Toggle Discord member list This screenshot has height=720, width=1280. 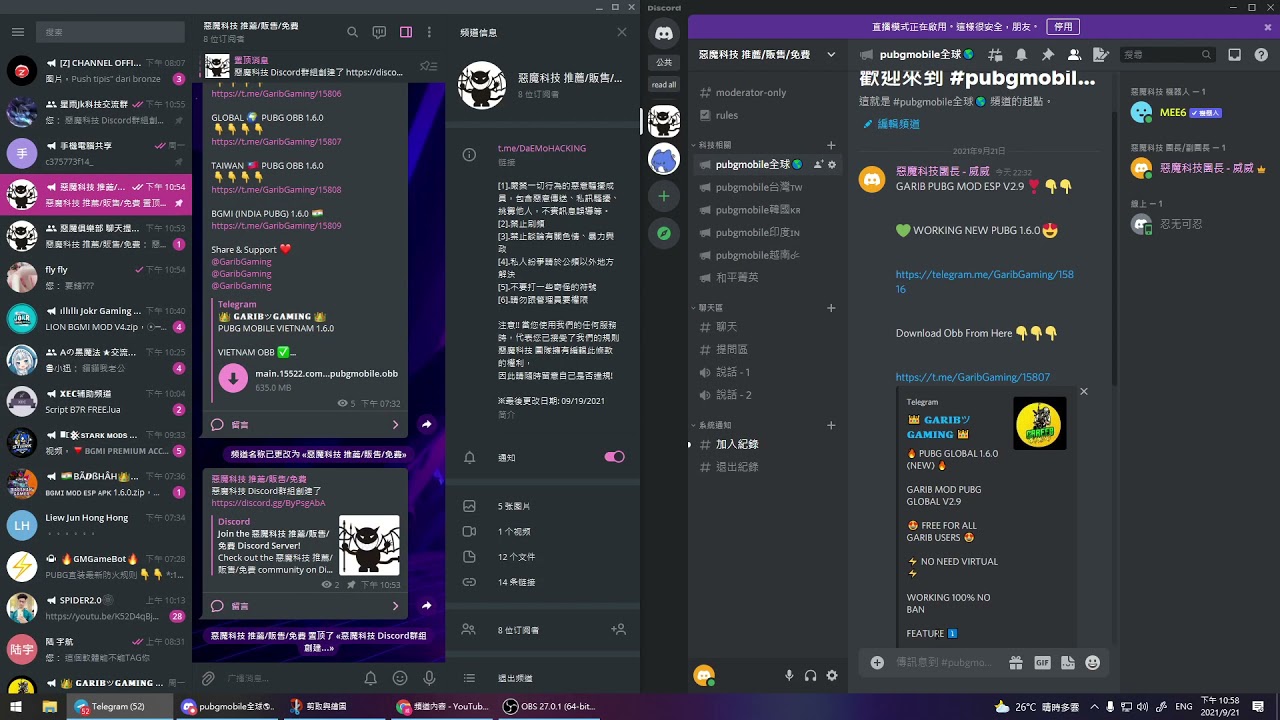tap(1074, 54)
